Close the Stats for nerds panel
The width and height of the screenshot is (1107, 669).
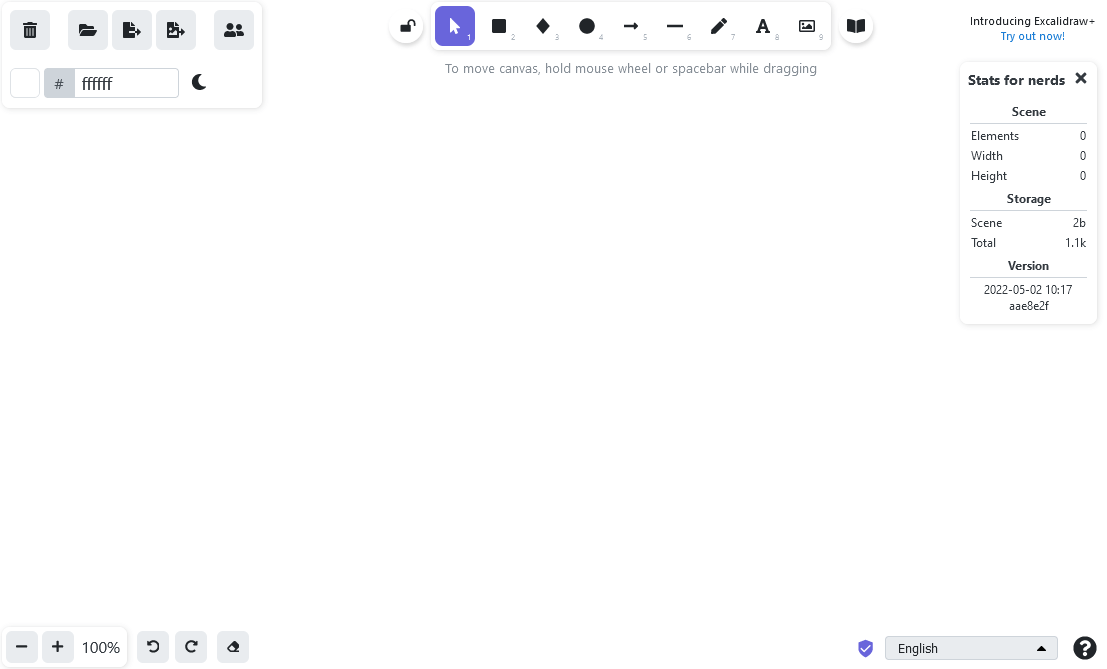tap(1081, 78)
